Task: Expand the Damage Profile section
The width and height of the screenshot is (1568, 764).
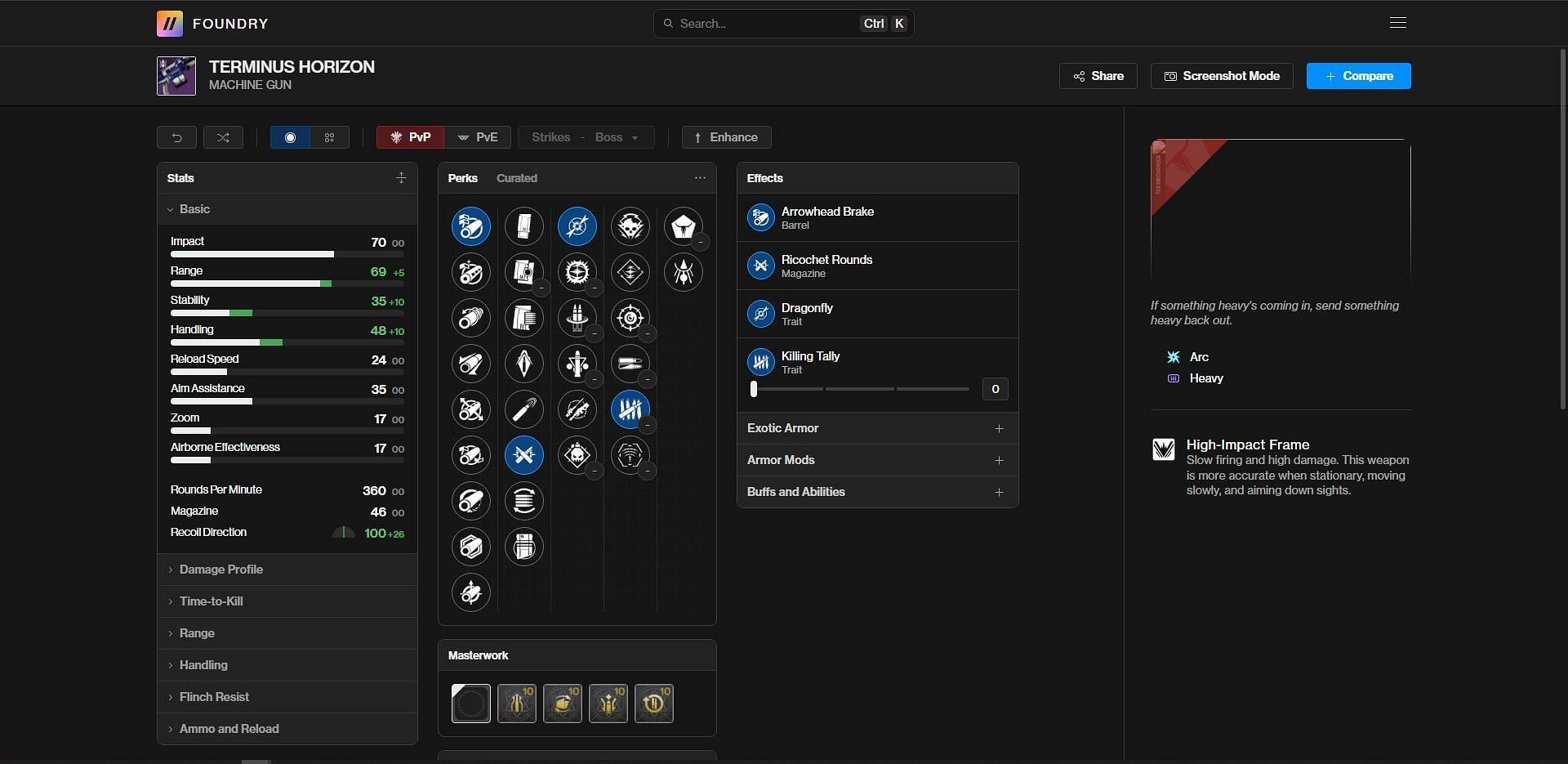Action: click(220, 570)
